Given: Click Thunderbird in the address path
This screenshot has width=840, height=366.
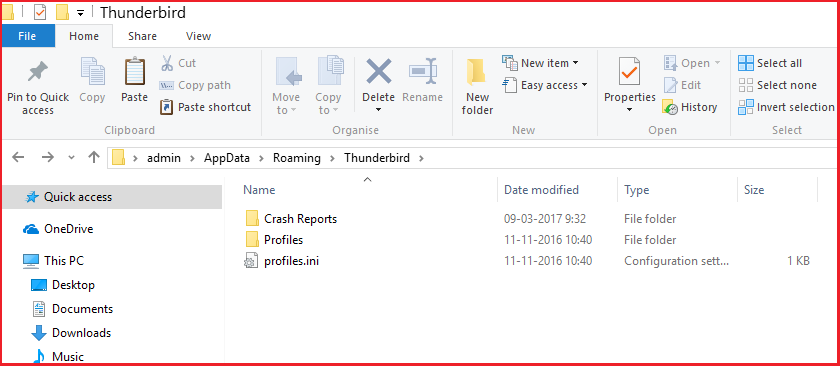Looking at the screenshot, I should (377, 158).
